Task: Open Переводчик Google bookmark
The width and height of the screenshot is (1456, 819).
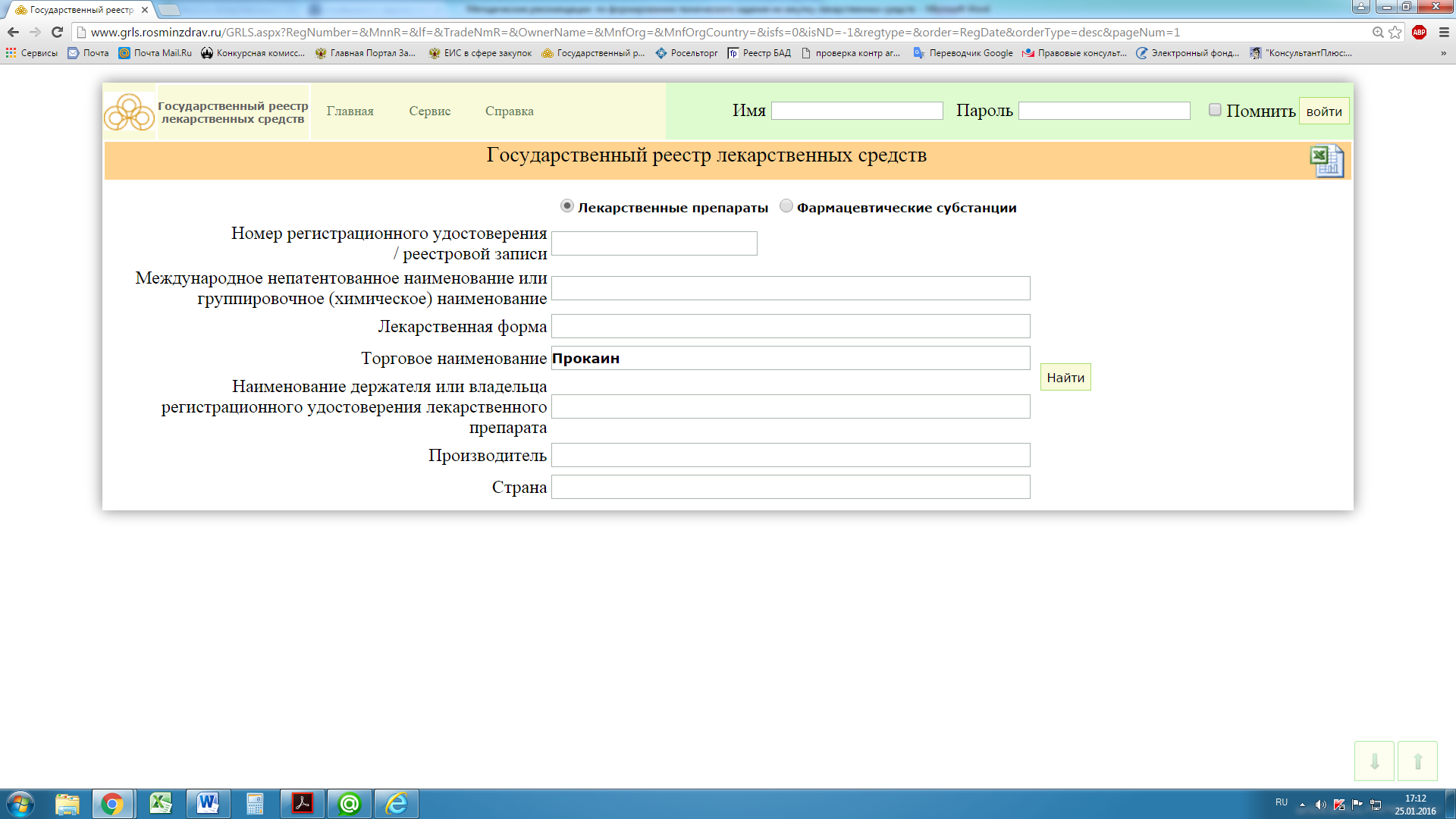Action: click(963, 53)
